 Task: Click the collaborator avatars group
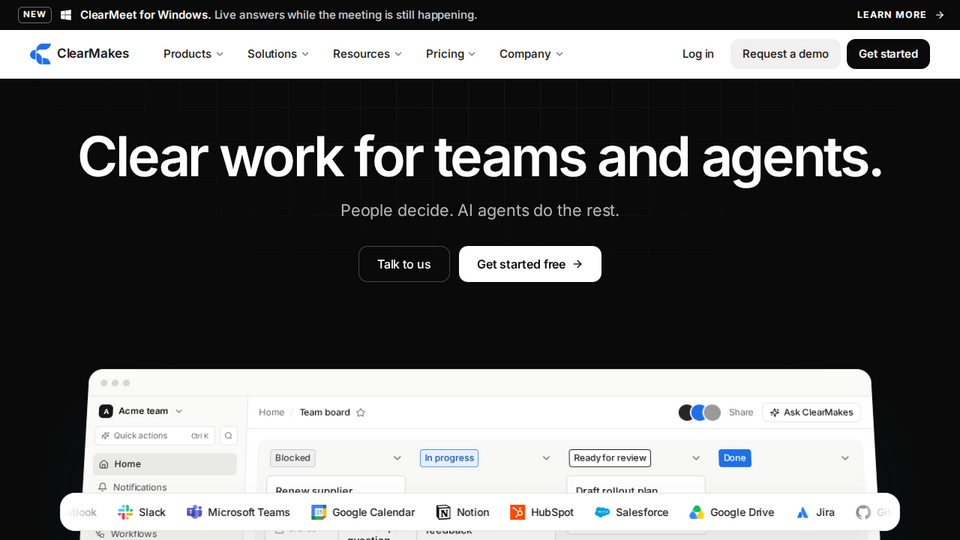699,413
